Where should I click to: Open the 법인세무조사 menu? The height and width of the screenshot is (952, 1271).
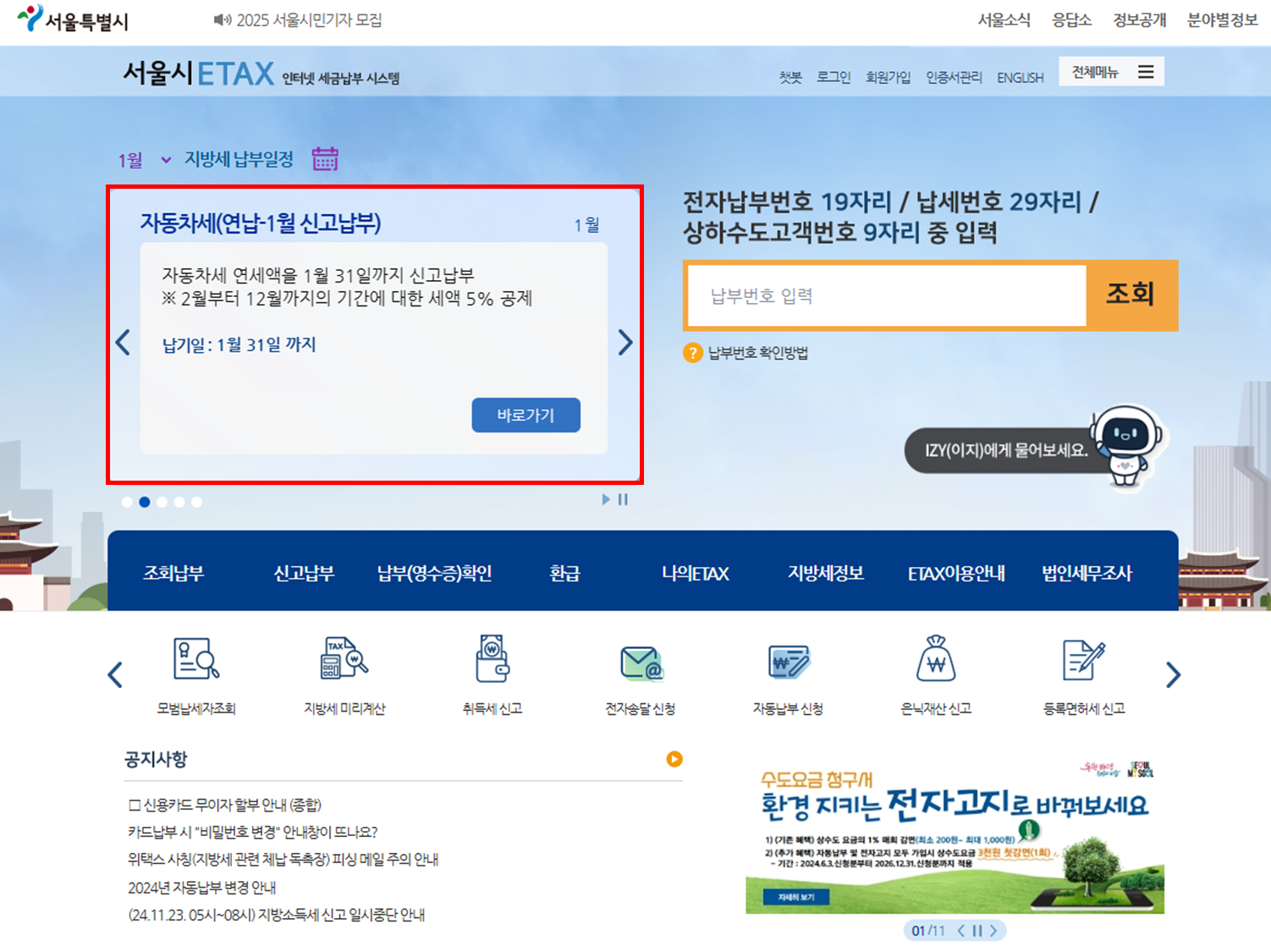click(x=1087, y=573)
